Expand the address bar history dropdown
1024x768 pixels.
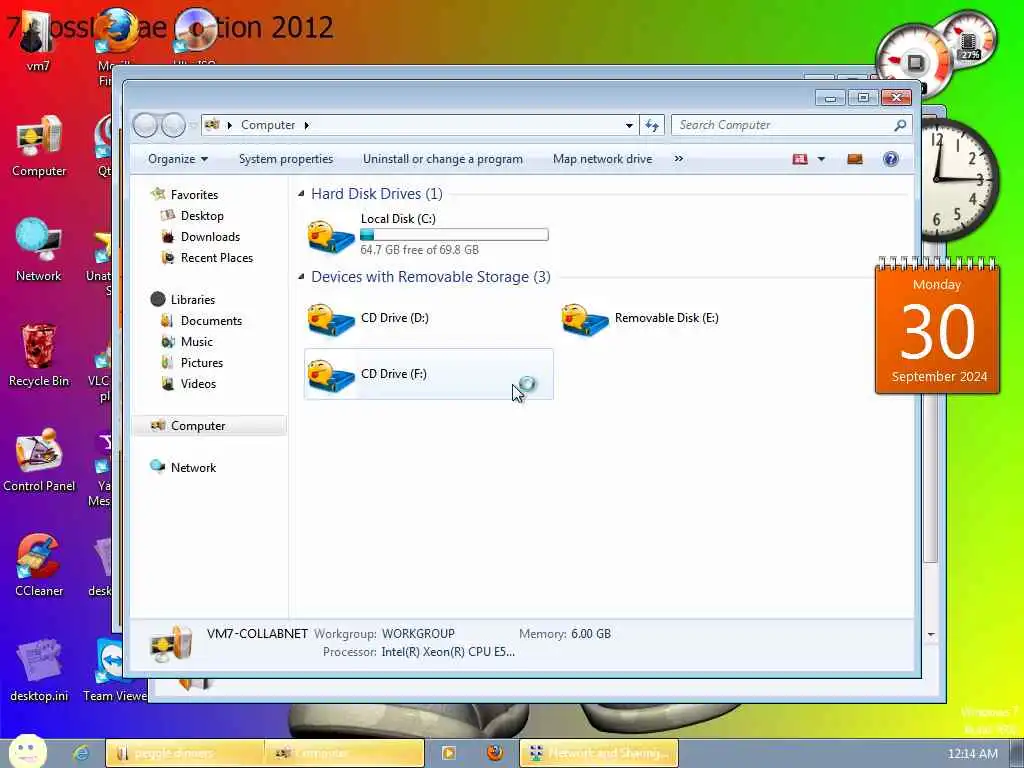click(x=629, y=125)
